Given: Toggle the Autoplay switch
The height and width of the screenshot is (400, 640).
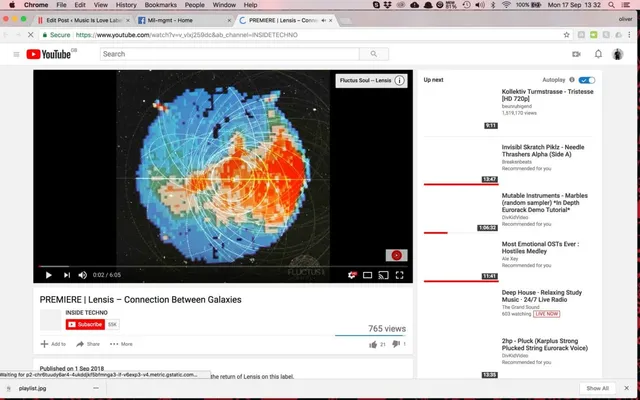Looking at the screenshot, I should tap(587, 80).
